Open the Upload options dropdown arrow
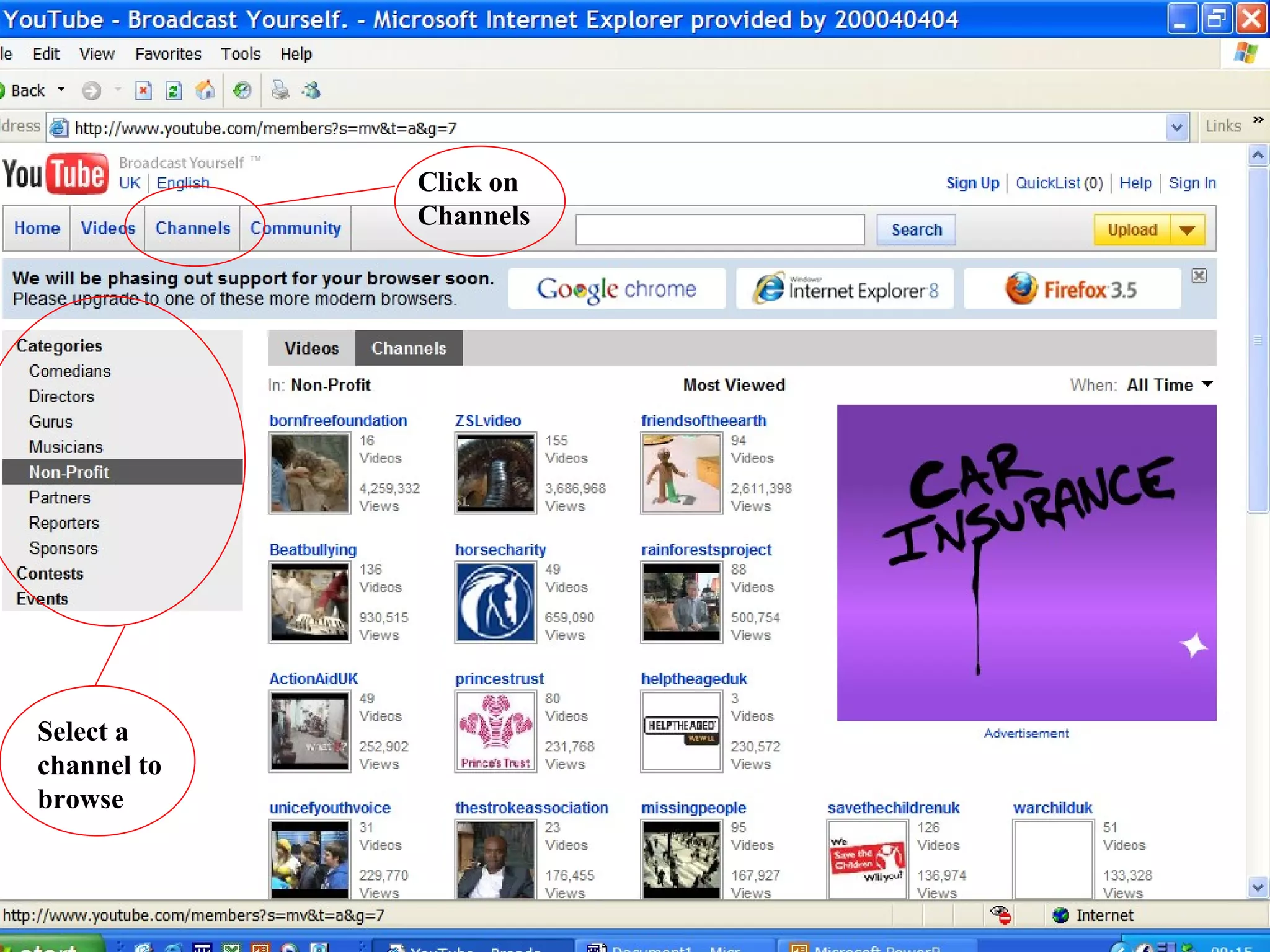 pos(1188,230)
